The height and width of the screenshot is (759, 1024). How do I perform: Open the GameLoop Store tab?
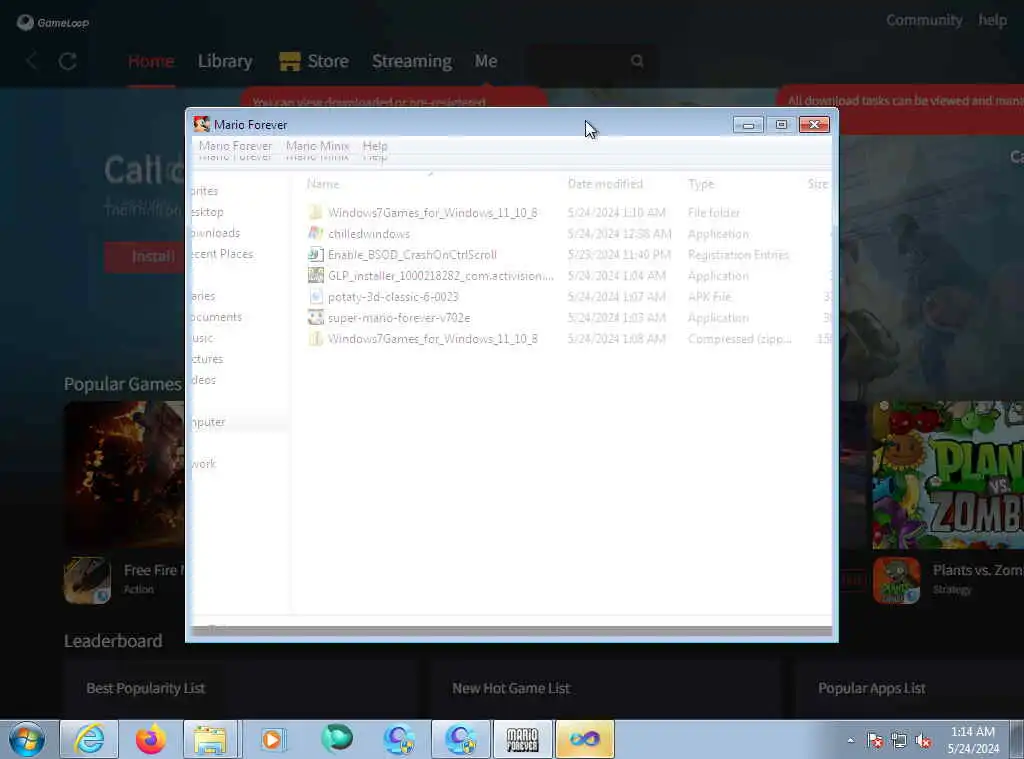click(x=314, y=61)
